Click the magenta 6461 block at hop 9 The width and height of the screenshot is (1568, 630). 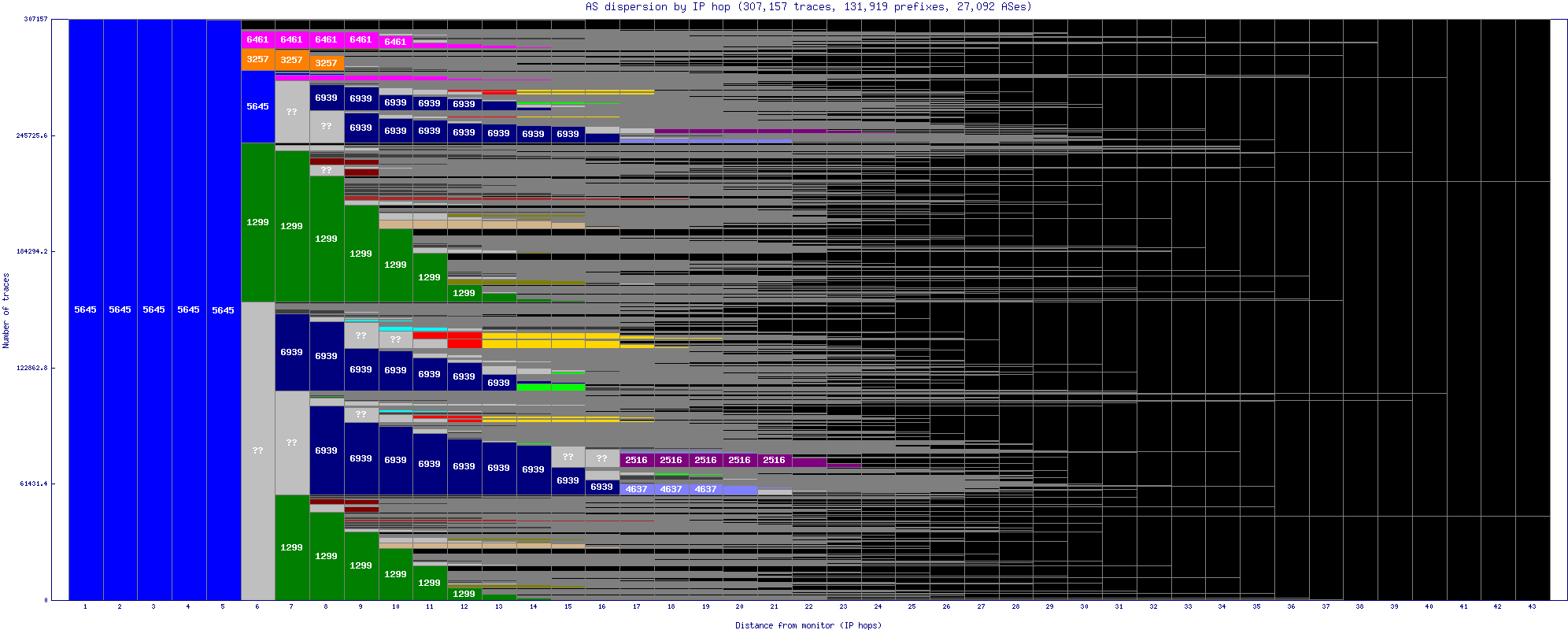[361, 39]
